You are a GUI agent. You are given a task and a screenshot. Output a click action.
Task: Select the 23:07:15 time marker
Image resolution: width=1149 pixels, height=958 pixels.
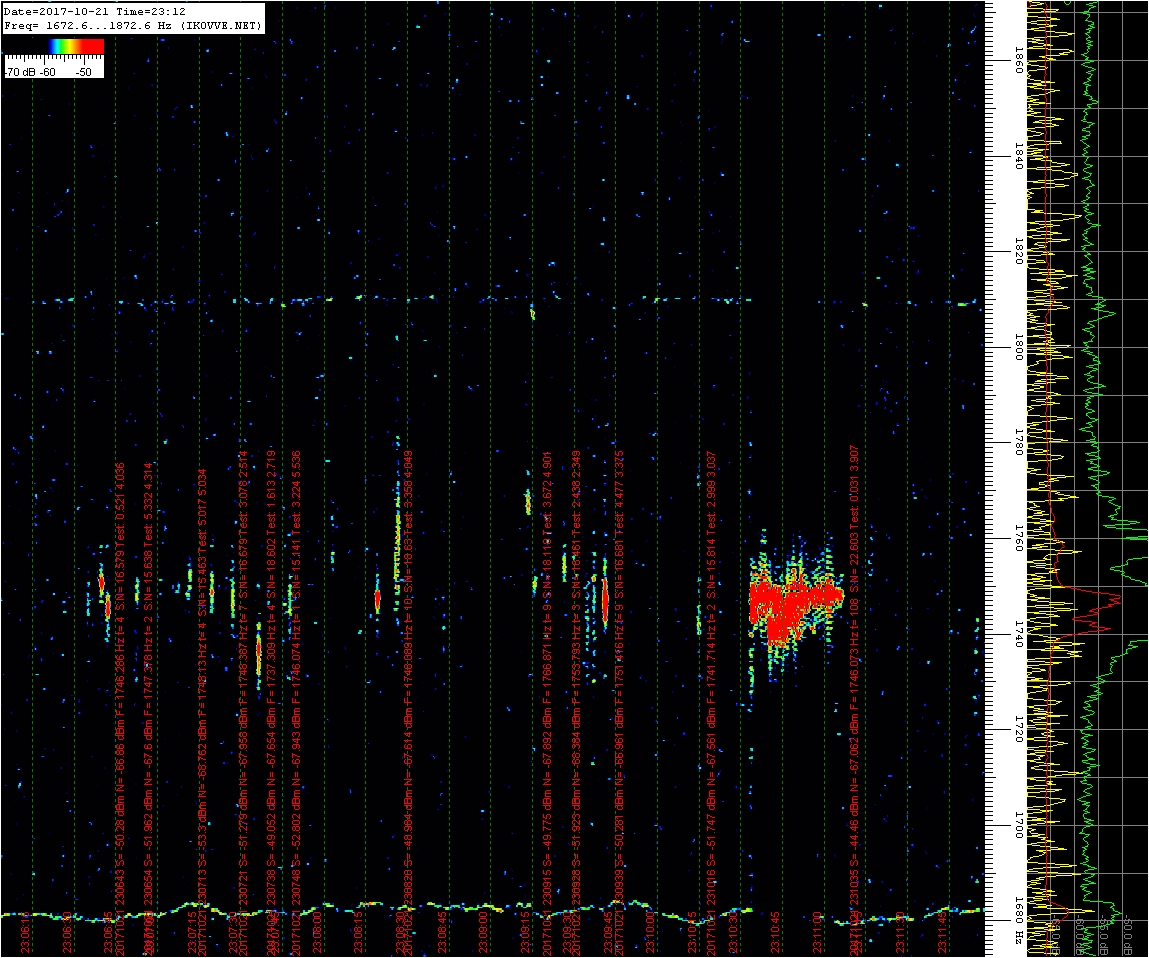[x=191, y=932]
